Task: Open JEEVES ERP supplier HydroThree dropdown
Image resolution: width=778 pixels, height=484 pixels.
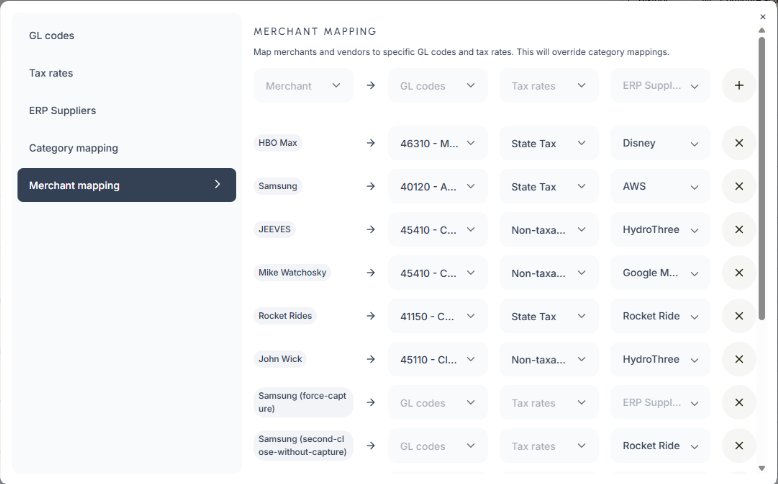Action: coord(660,230)
